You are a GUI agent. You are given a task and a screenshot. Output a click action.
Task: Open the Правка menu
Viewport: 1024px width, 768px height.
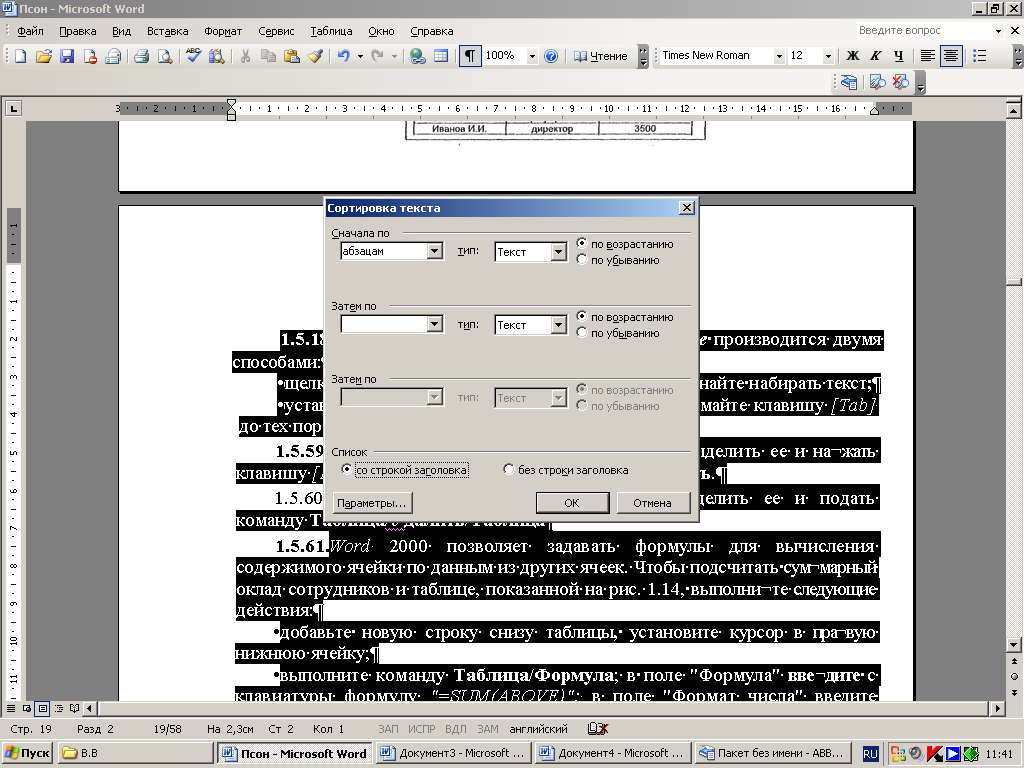pyautogui.click(x=78, y=31)
